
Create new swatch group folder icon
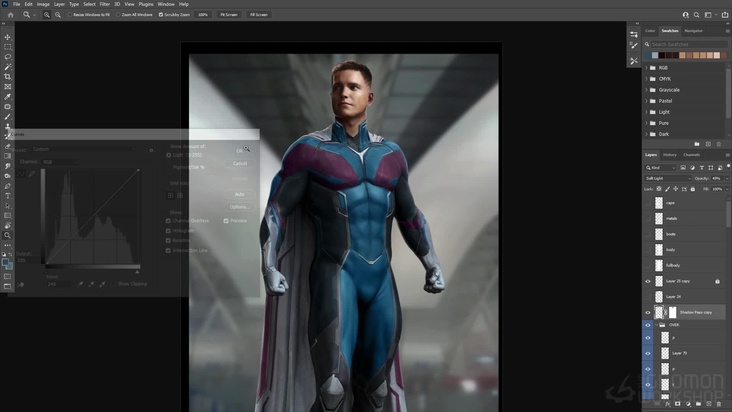pyautogui.click(x=697, y=144)
